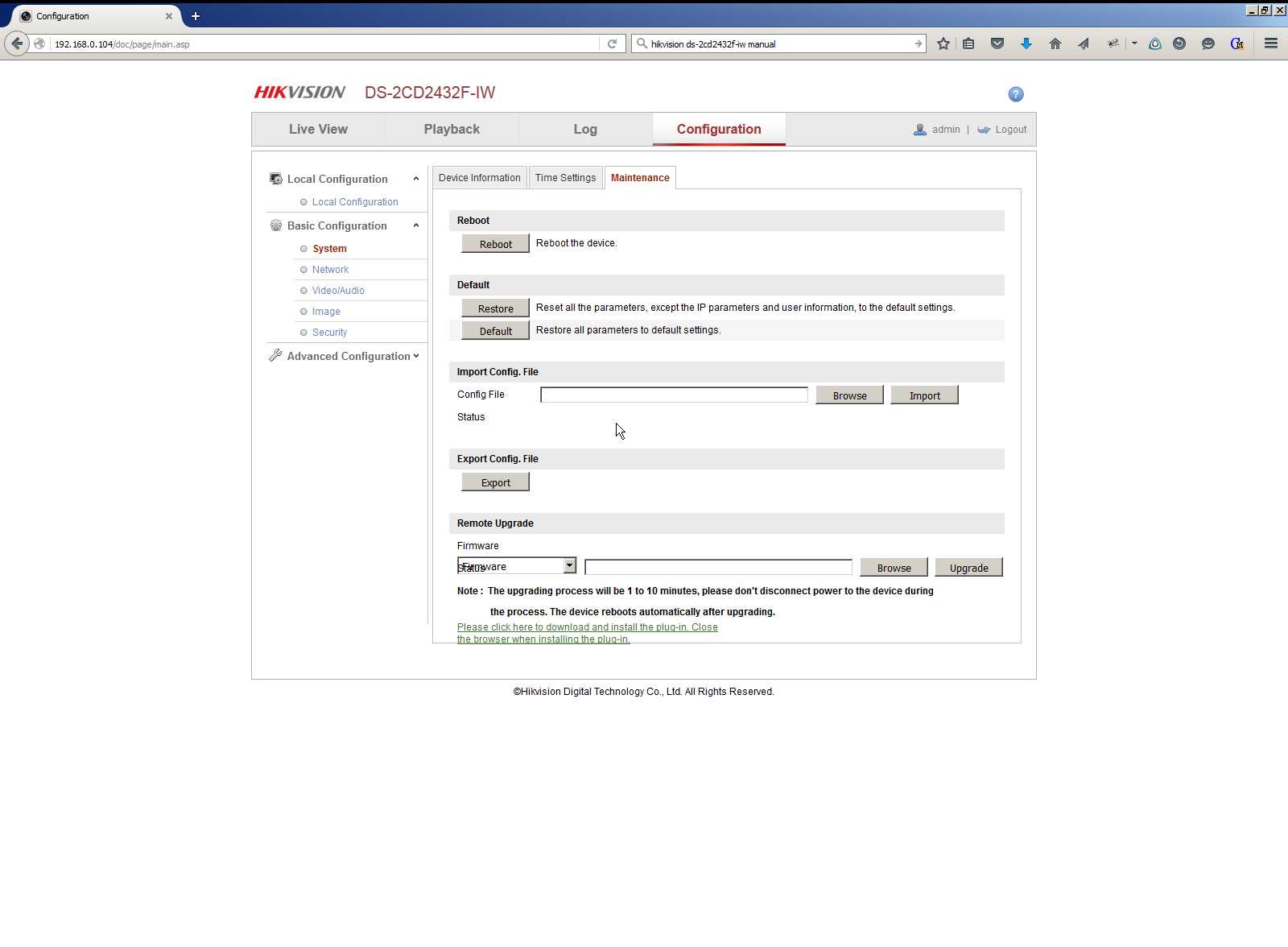Open Image settings in the sidebar
The width and height of the screenshot is (1288, 947).
326,312
